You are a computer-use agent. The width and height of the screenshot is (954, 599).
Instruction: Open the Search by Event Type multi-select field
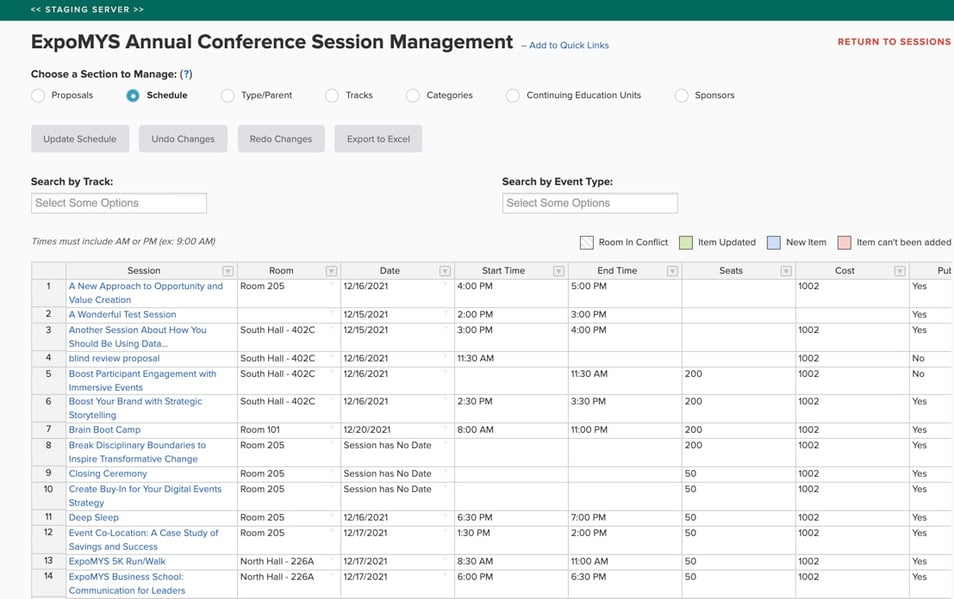click(x=590, y=203)
